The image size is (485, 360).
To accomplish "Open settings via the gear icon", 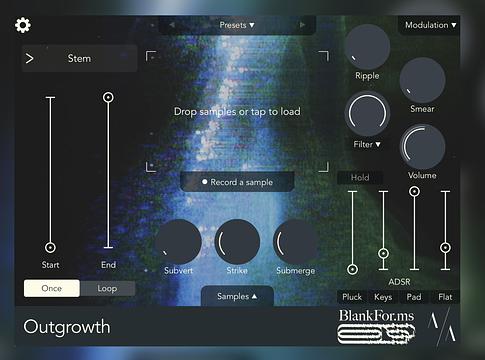I will click(x=23, y=25).
